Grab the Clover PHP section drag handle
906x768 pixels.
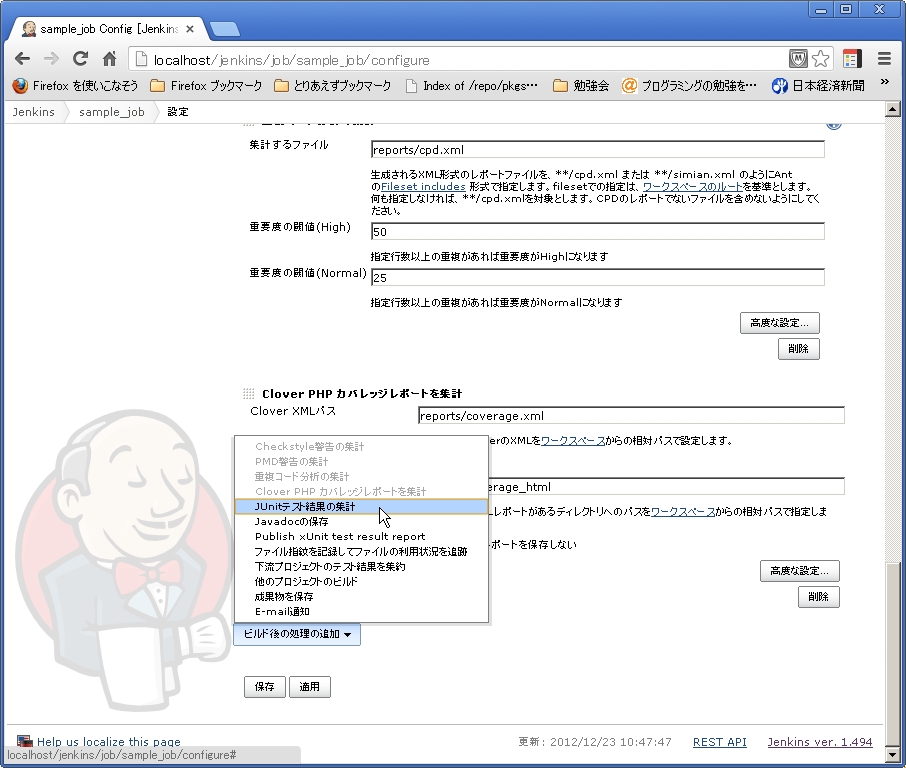coord(248,394)
